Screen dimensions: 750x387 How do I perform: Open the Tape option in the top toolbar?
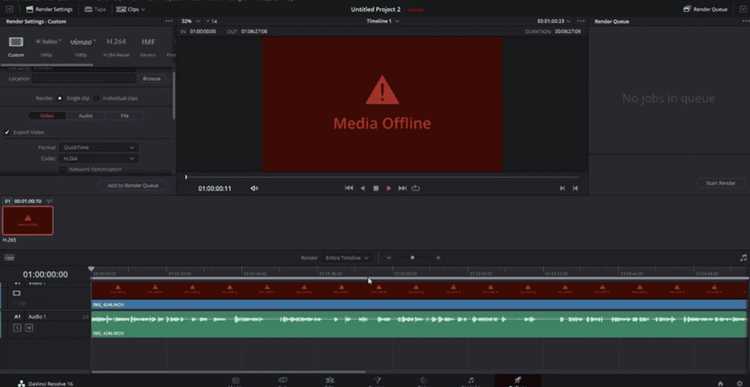click(x=95, y=9)
